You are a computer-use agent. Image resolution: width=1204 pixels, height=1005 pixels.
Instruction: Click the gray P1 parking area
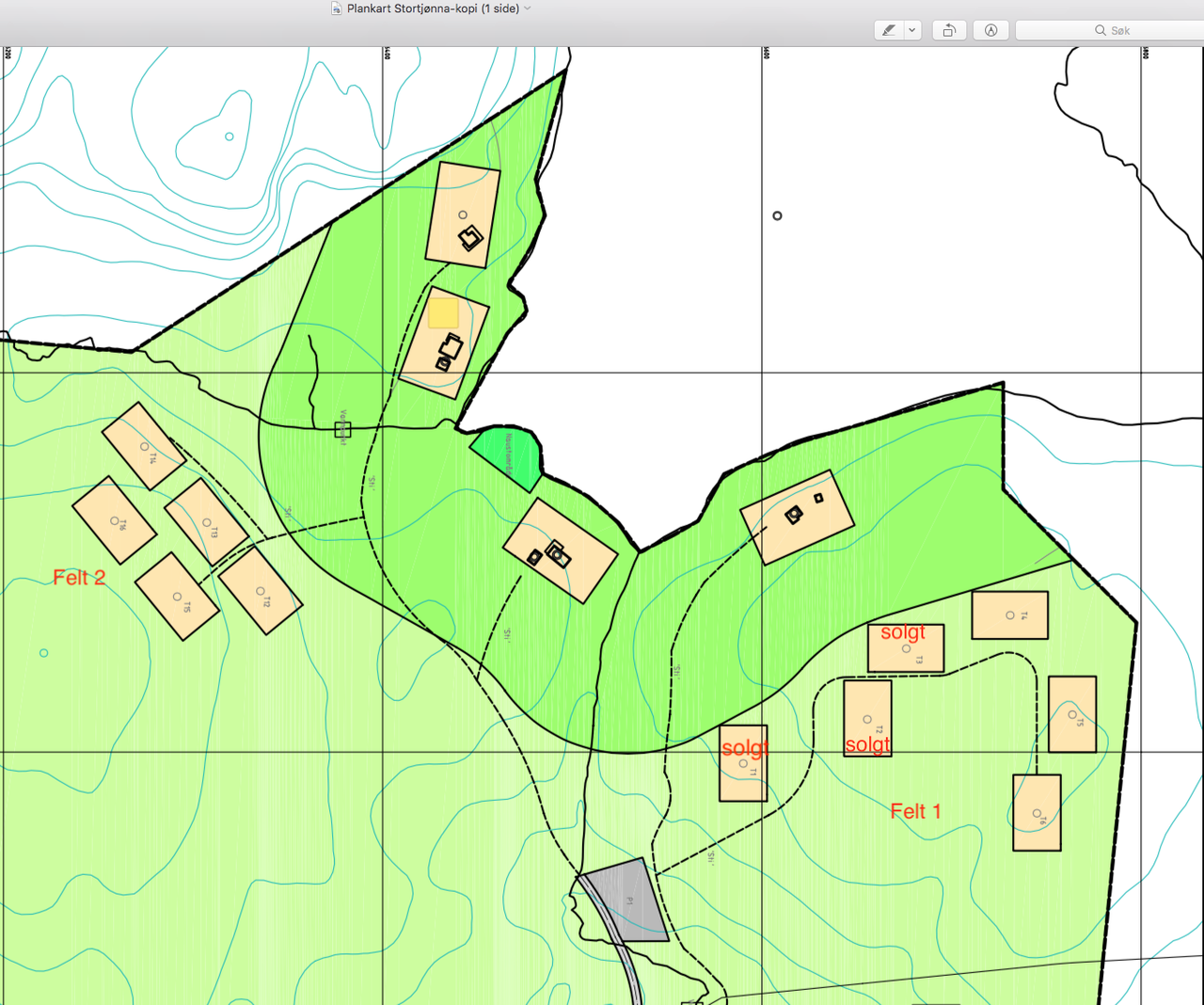[626, 901]
